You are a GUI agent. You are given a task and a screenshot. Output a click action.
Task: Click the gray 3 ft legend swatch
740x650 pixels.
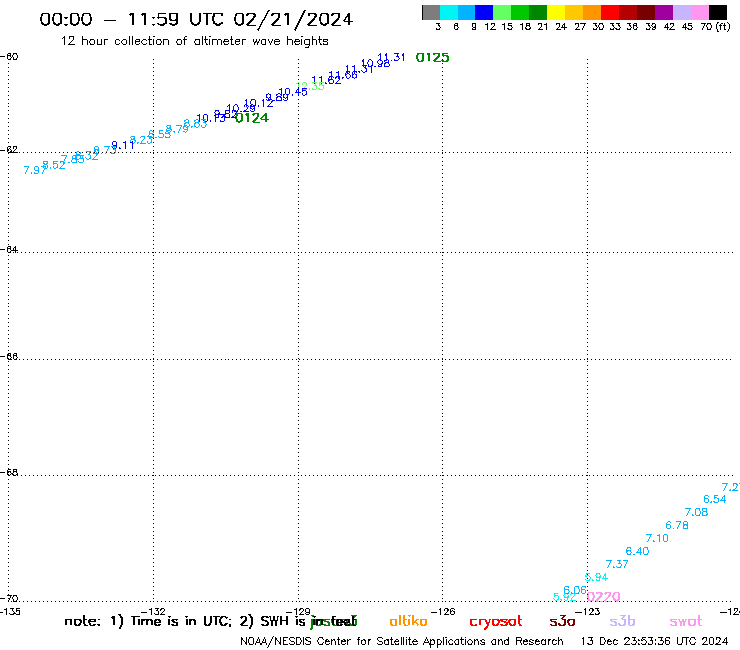[431, 12]
